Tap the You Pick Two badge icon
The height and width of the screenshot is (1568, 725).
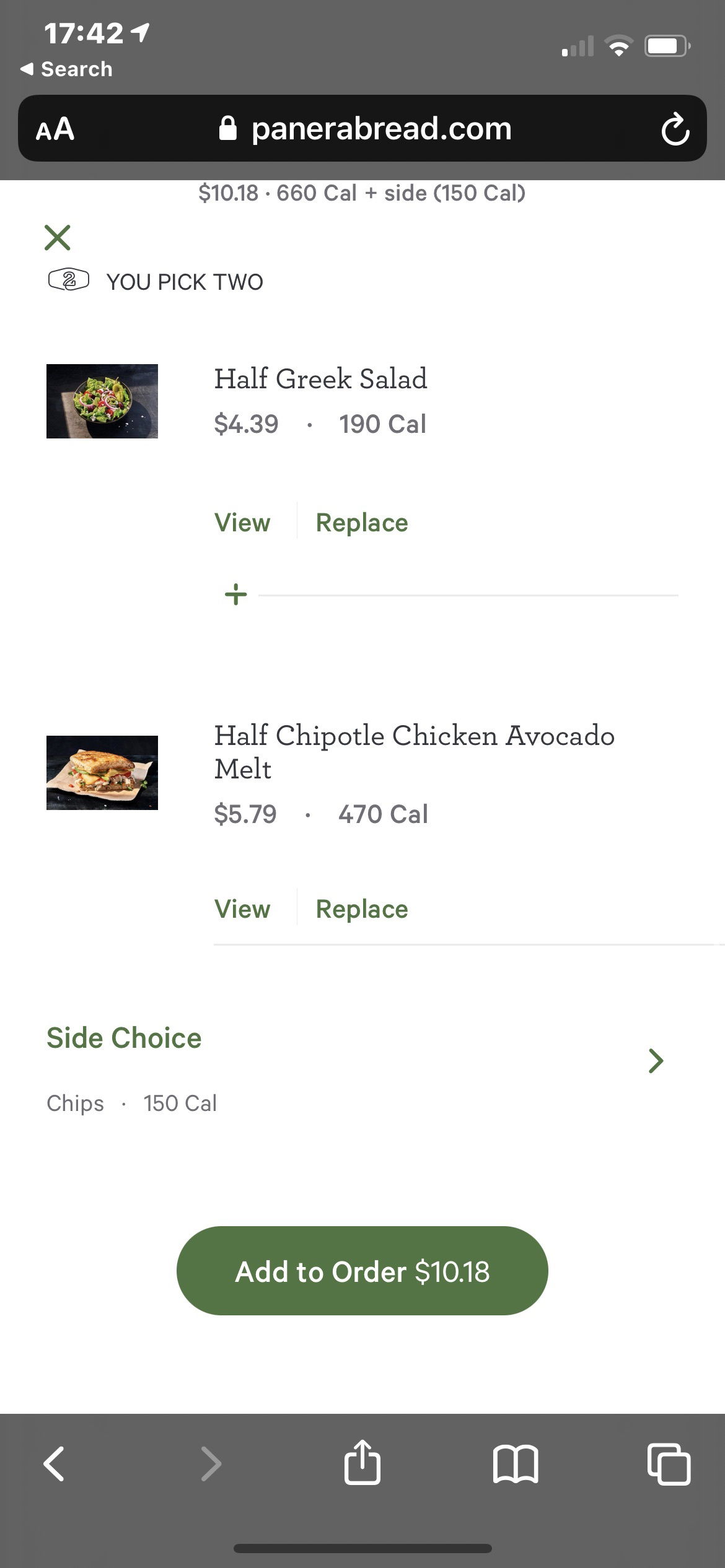[x=69, y=281]
